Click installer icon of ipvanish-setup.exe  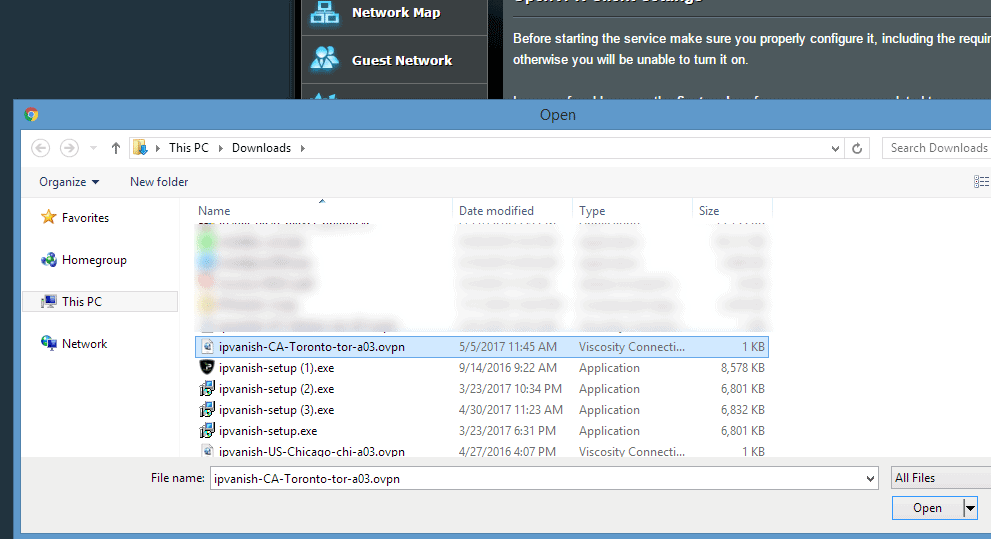point(207,430)
